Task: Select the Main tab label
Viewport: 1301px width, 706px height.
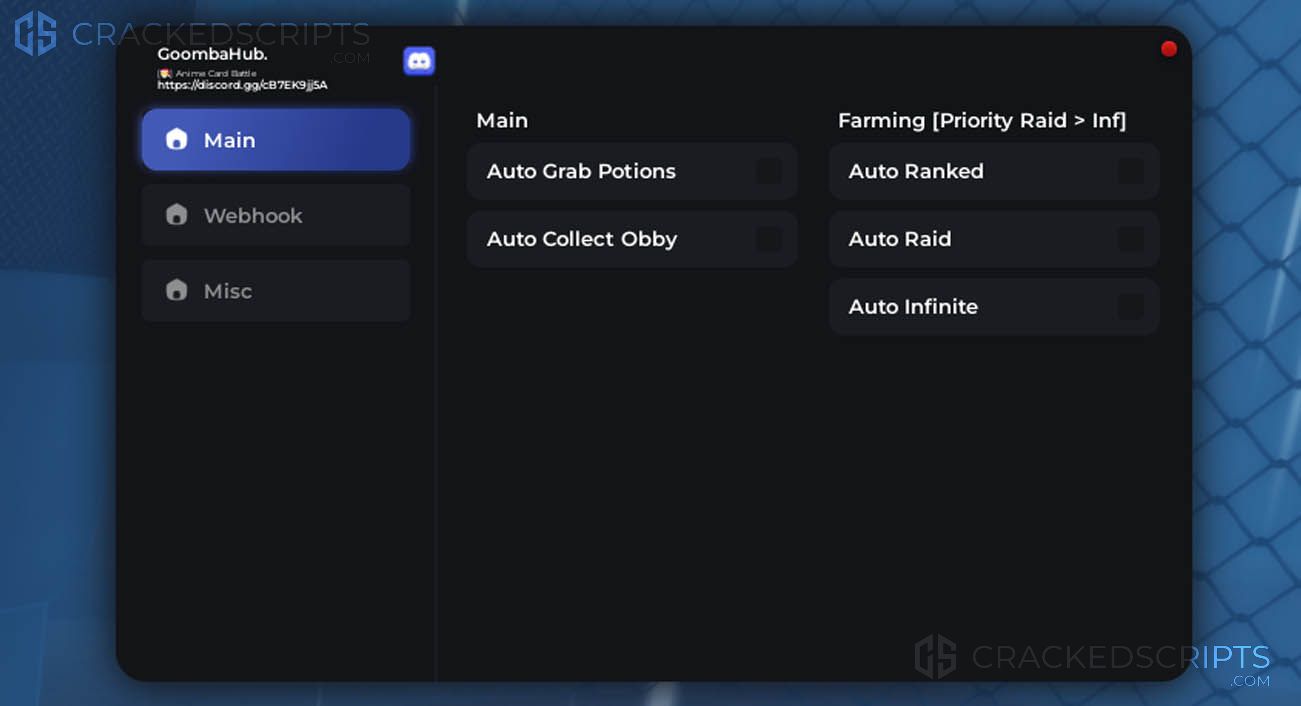Action: pyautogui.click(x=230, y=140)
